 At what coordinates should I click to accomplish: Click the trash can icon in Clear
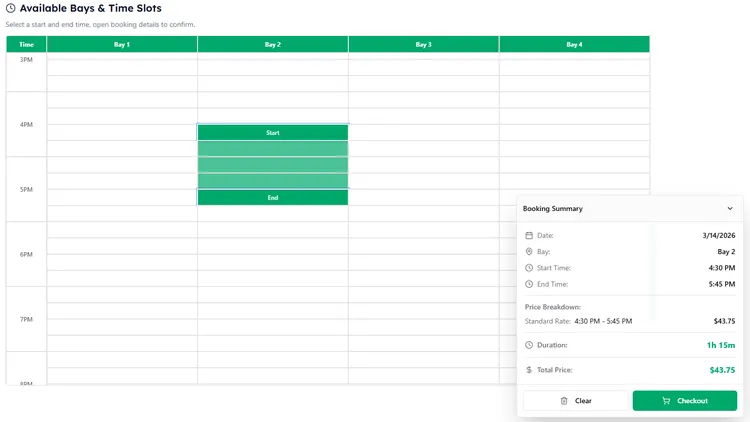pyautogui.click(x=564, y=401)
